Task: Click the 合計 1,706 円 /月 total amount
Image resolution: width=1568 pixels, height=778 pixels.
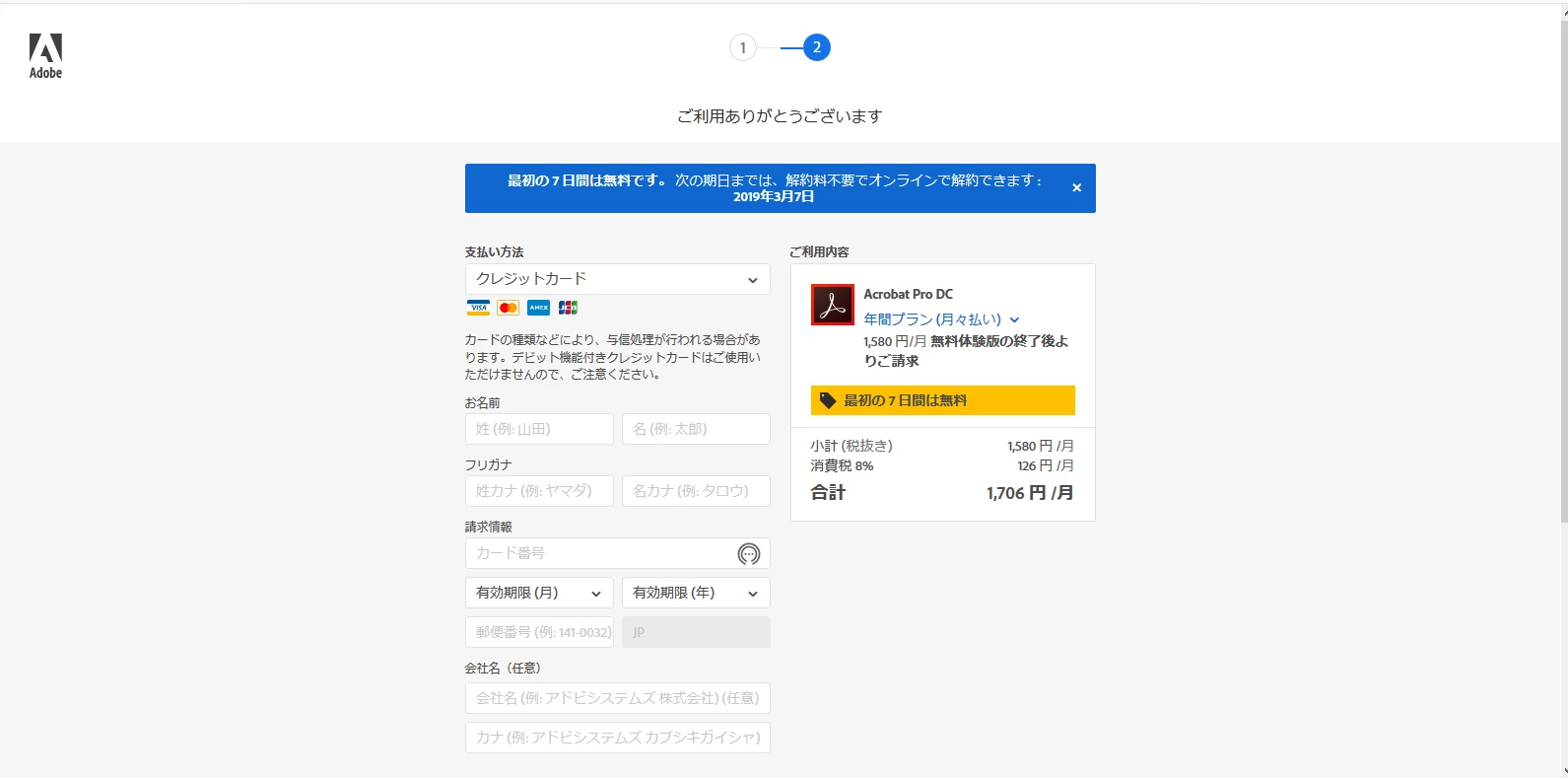Action: point(1030,493)
